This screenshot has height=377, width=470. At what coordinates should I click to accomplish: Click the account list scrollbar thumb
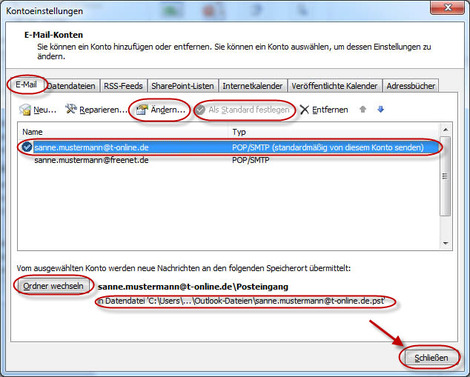point(446,176)
